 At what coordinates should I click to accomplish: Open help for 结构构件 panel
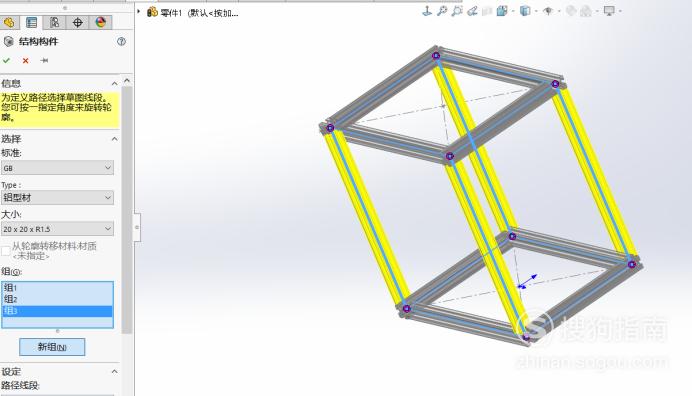pyautogui.click(x=121, y=41)
